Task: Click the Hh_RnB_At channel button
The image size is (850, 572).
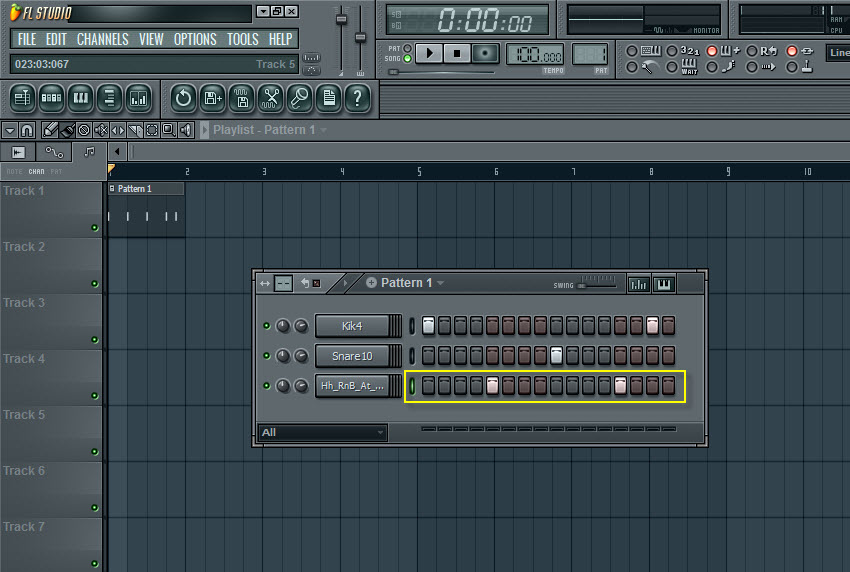Action: click(352, 385)
